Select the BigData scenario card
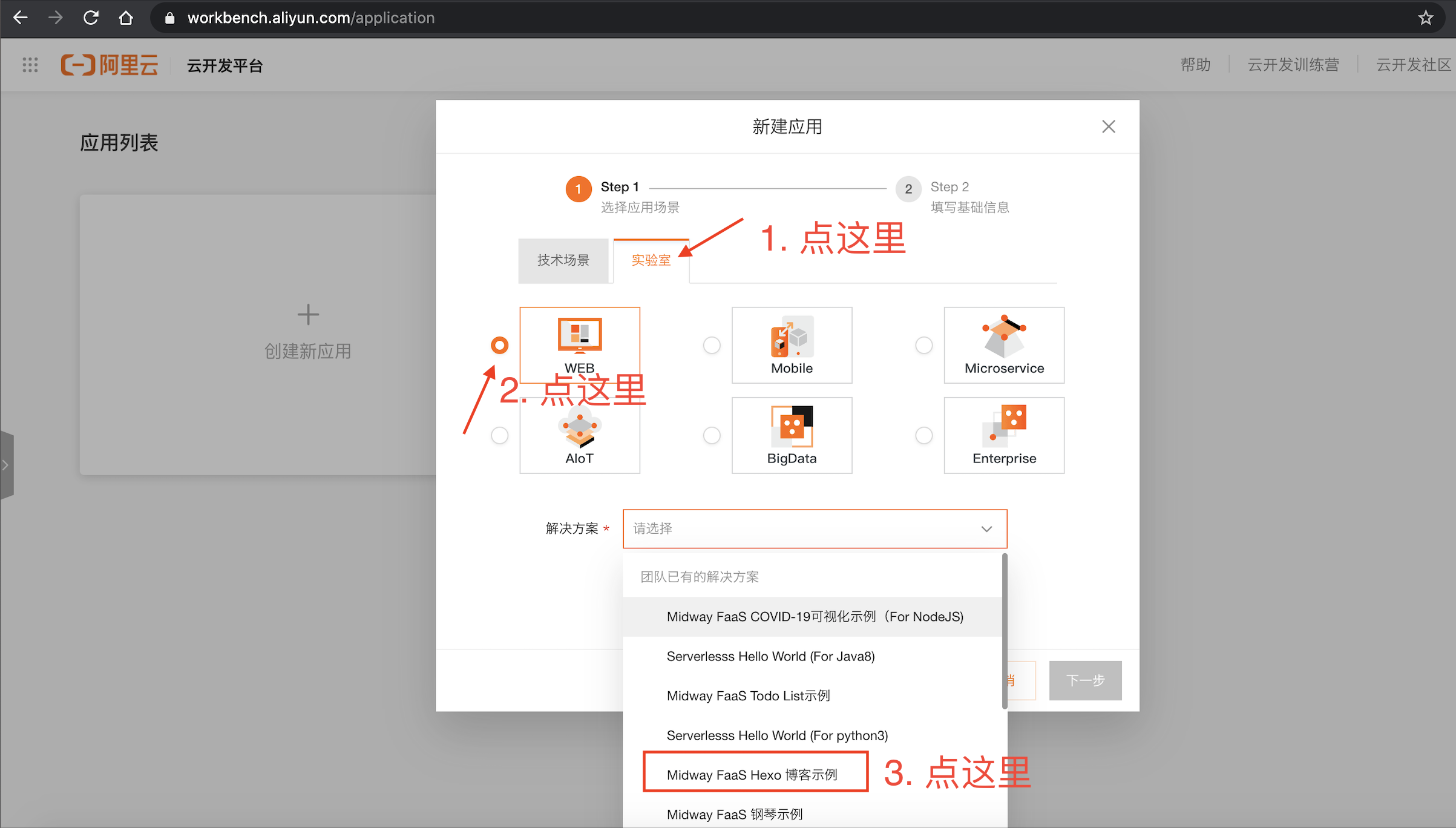The image size is (1456, 828). [792, 435]
